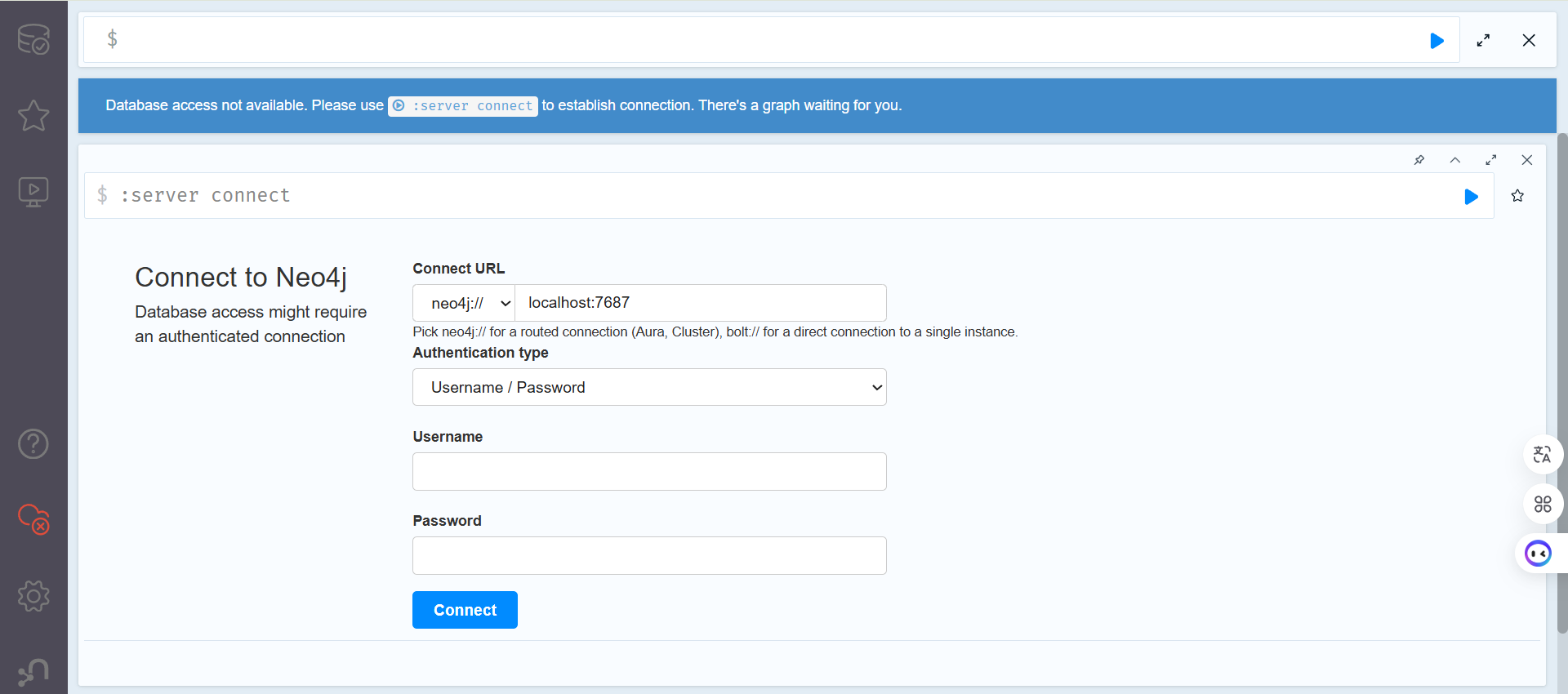Open the Database Information sidebar icon

coord(33,39)
